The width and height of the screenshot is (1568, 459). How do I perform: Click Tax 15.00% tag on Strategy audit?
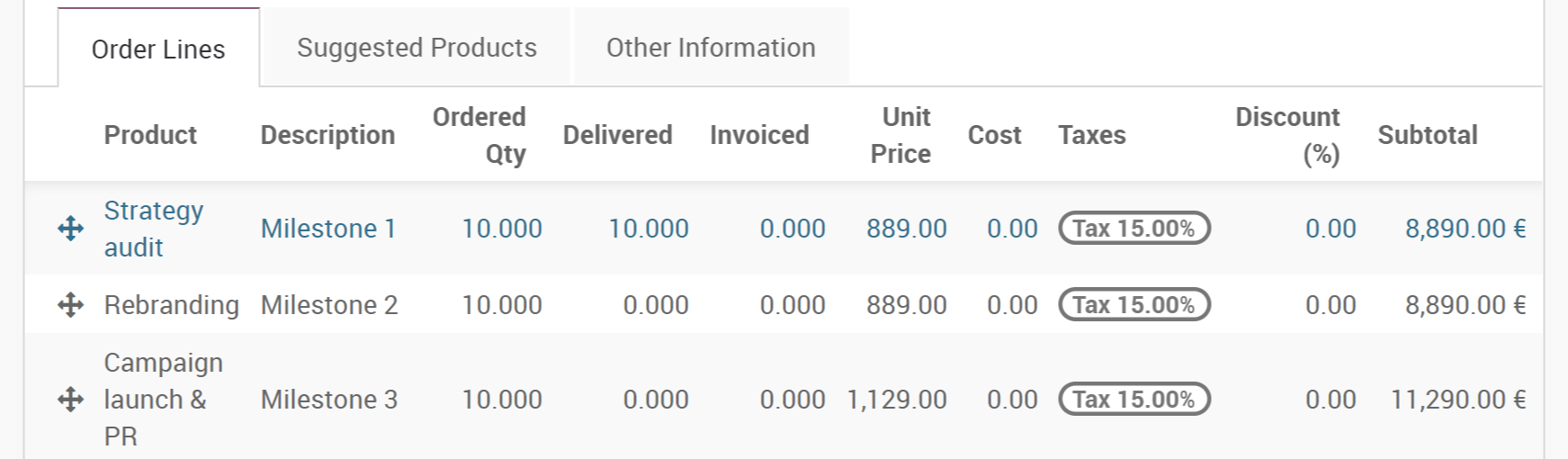[x=1133, y=229]
